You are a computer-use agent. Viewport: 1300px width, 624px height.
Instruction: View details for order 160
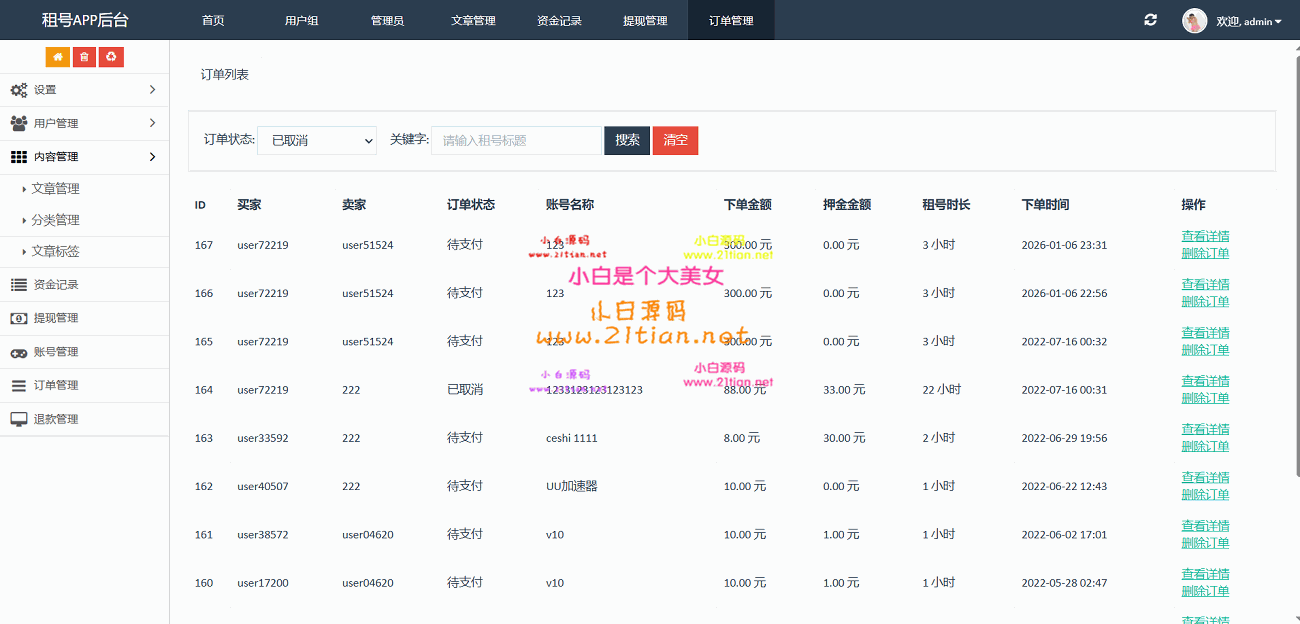coord(1205,574)
